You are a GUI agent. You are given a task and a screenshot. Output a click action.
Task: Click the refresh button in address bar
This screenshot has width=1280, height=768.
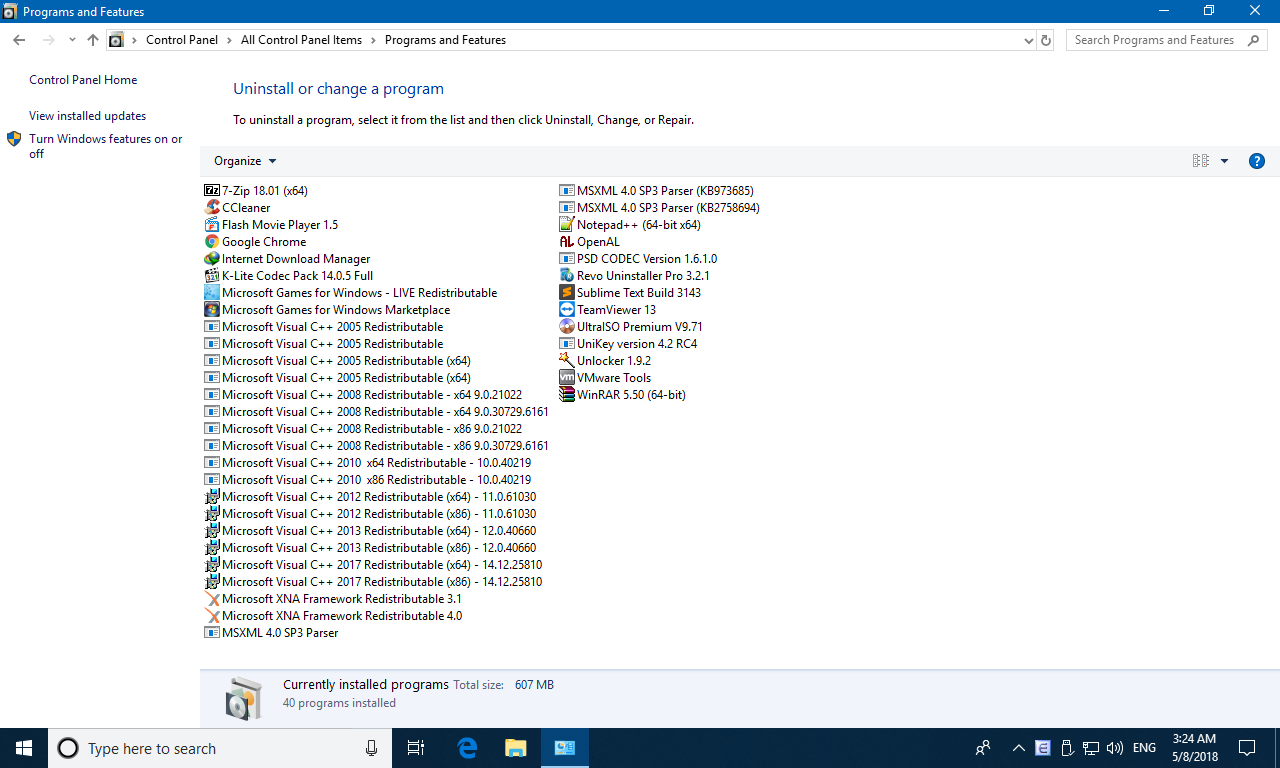1046,40
